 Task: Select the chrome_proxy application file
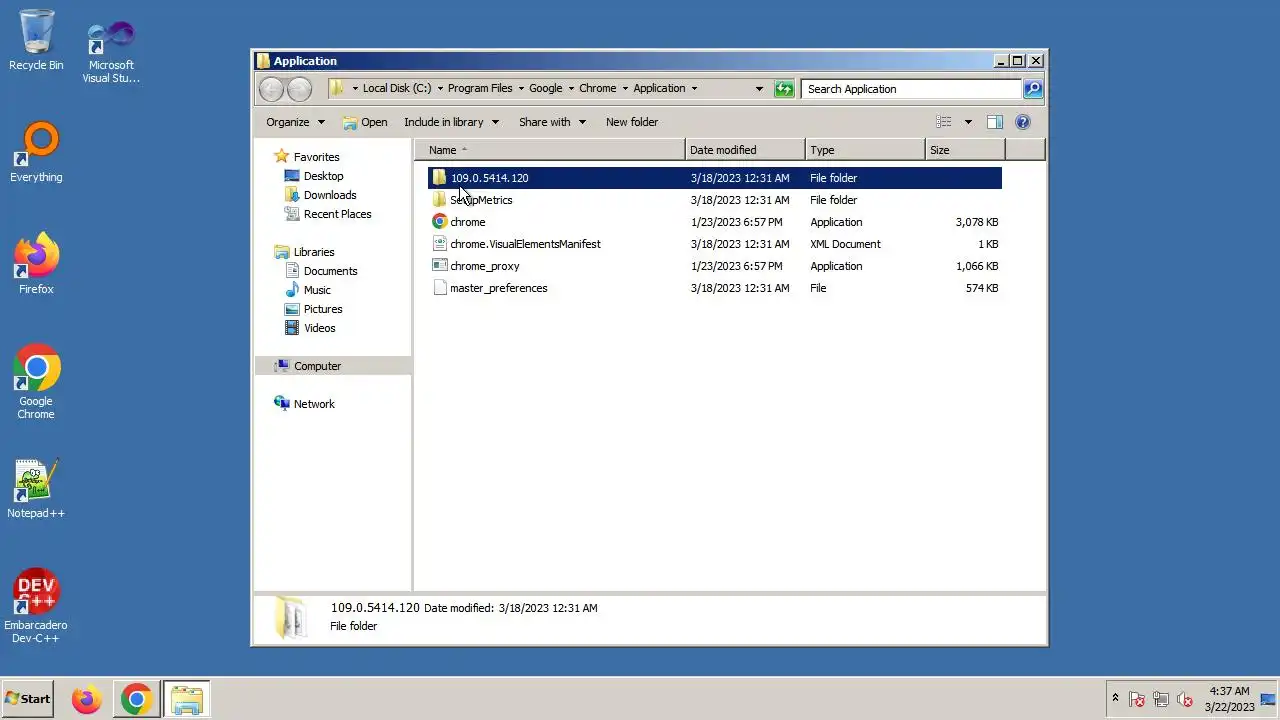click(x=715, y=266)
